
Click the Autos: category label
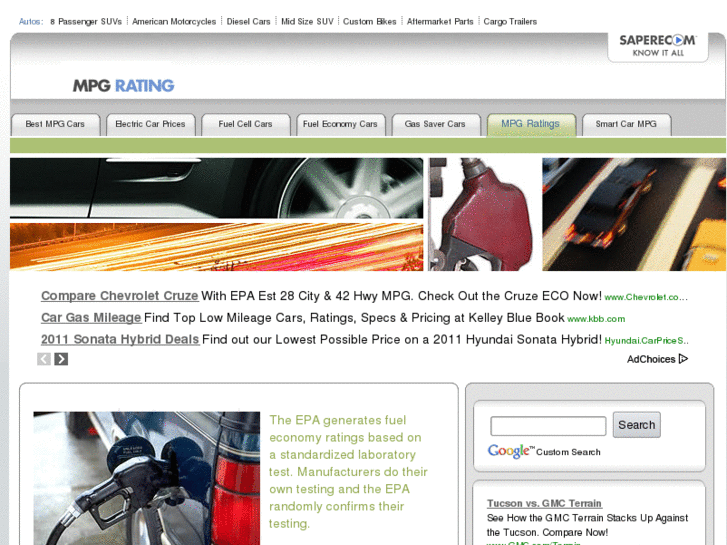31,22
